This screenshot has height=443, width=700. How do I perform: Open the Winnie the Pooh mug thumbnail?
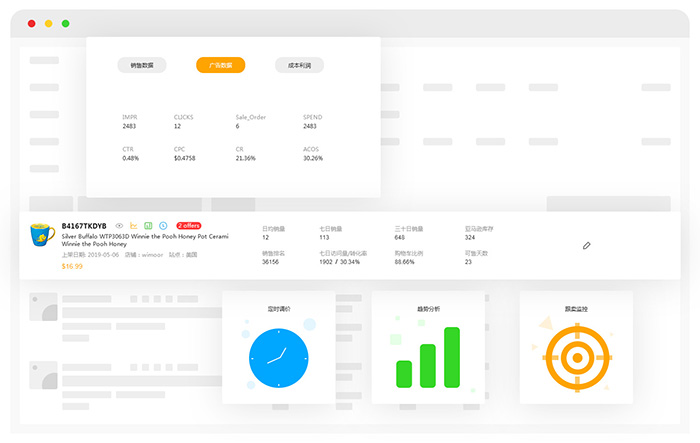pyautogui.click(x=42, y=236)
